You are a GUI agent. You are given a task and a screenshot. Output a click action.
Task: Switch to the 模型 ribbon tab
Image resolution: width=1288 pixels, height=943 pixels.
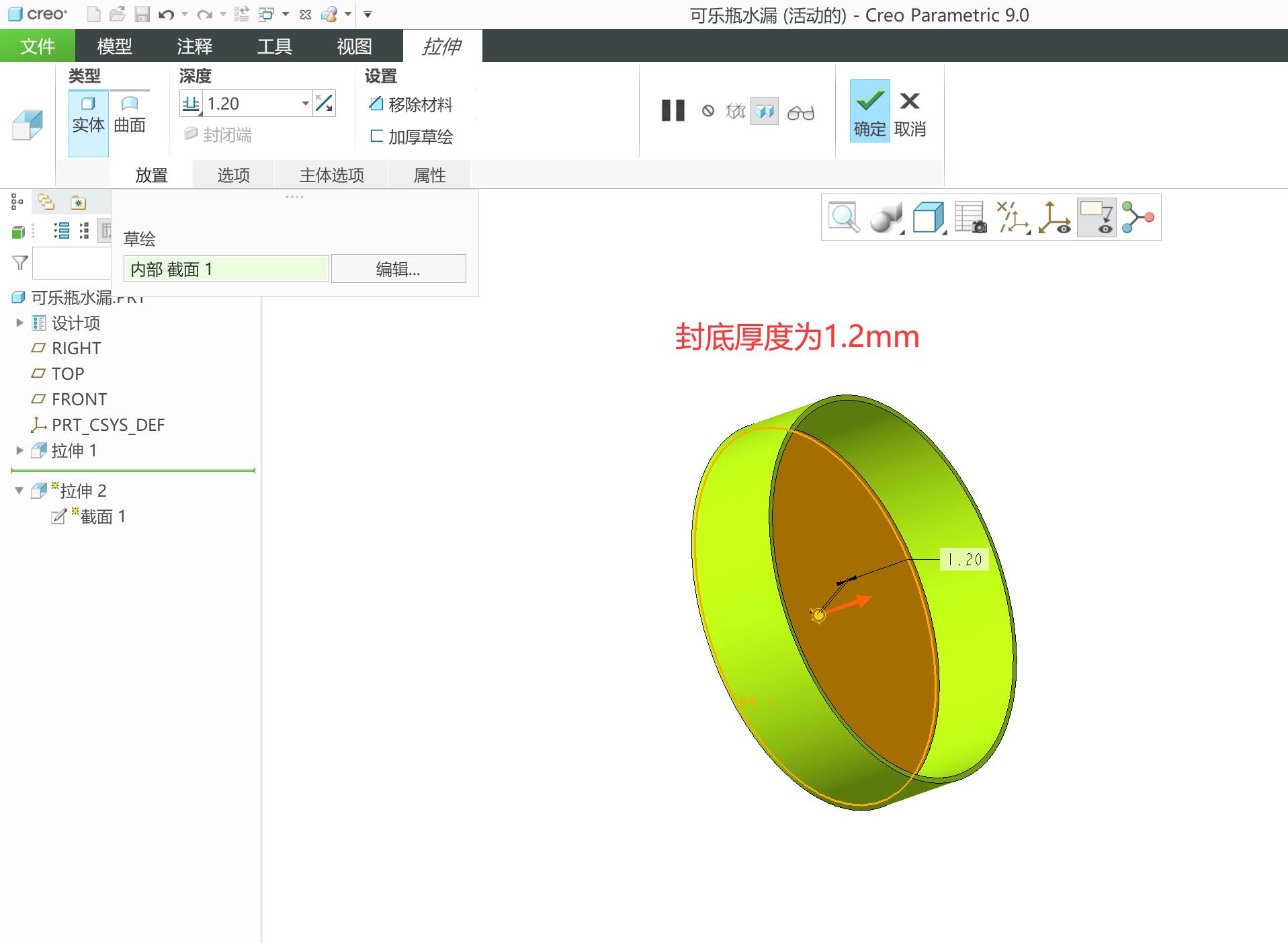[x=114, y=46]
